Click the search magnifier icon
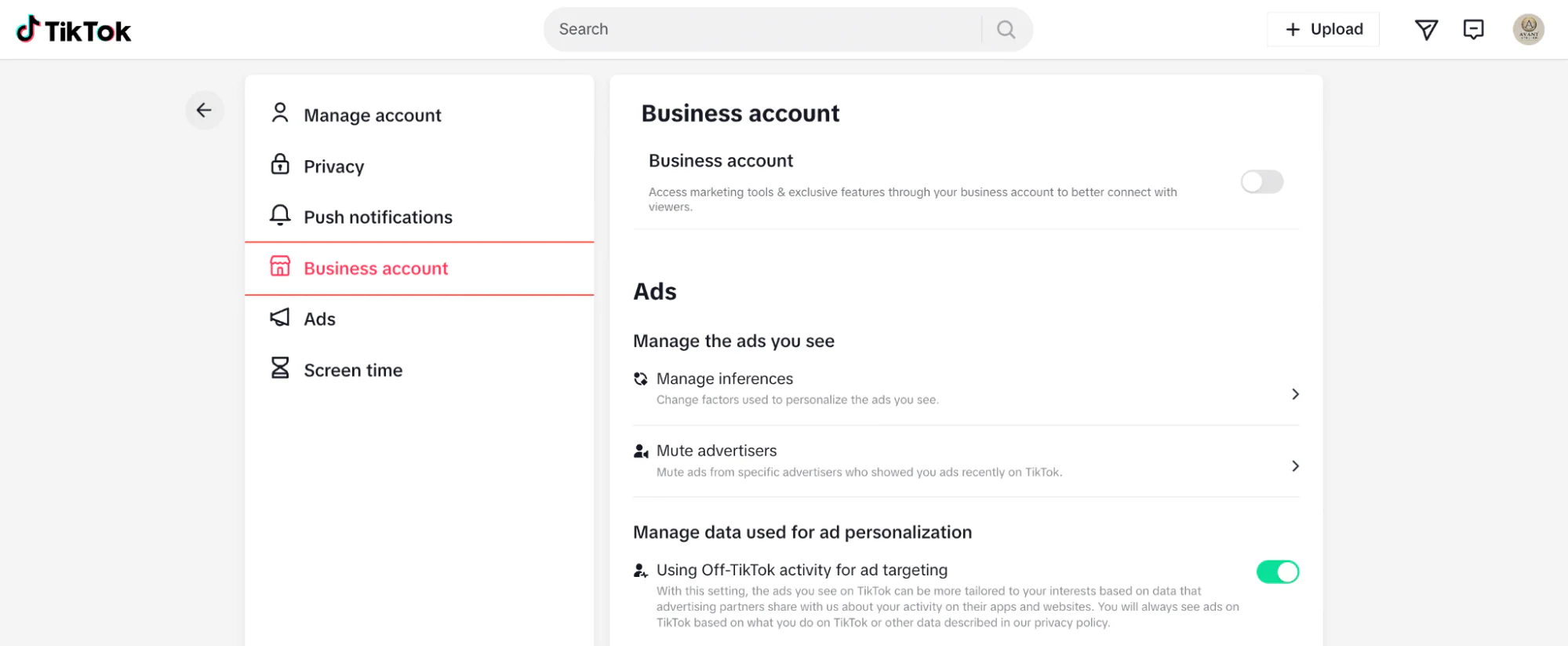This screenshot has width=1568, height=646. pyautogui.click(x=1006, y=30)
